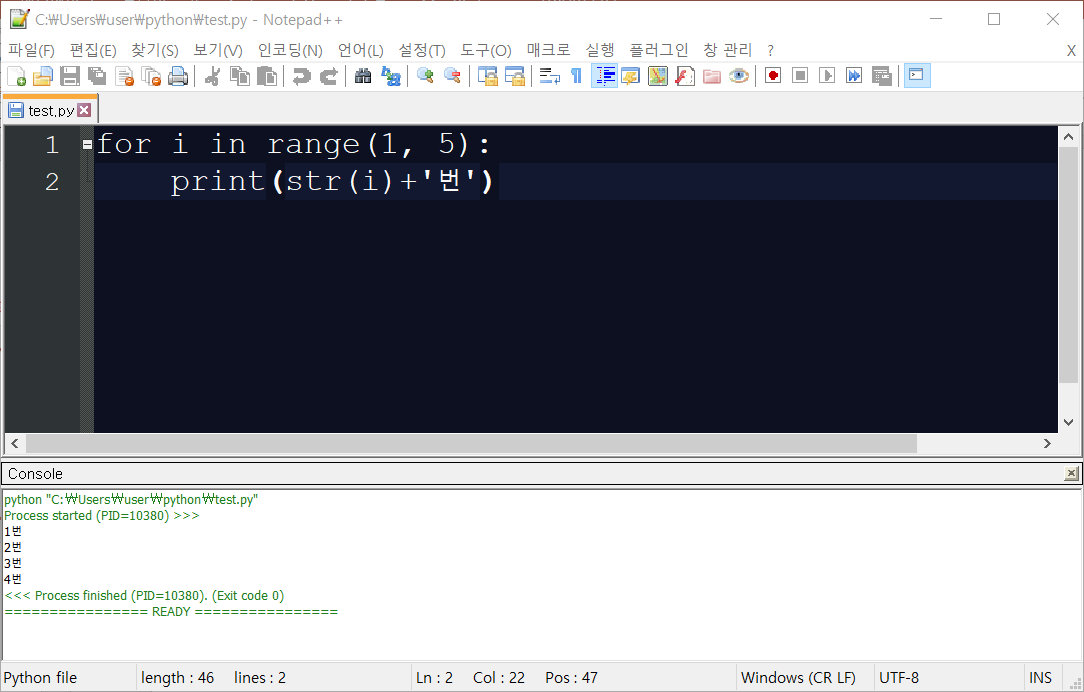Zoom in with magnifier plus icon

click(425, 76)
